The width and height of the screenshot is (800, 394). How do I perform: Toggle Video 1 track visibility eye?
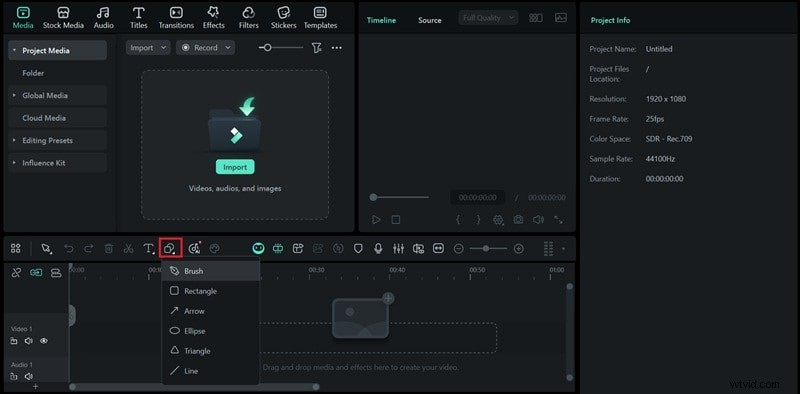click(44, 341)
